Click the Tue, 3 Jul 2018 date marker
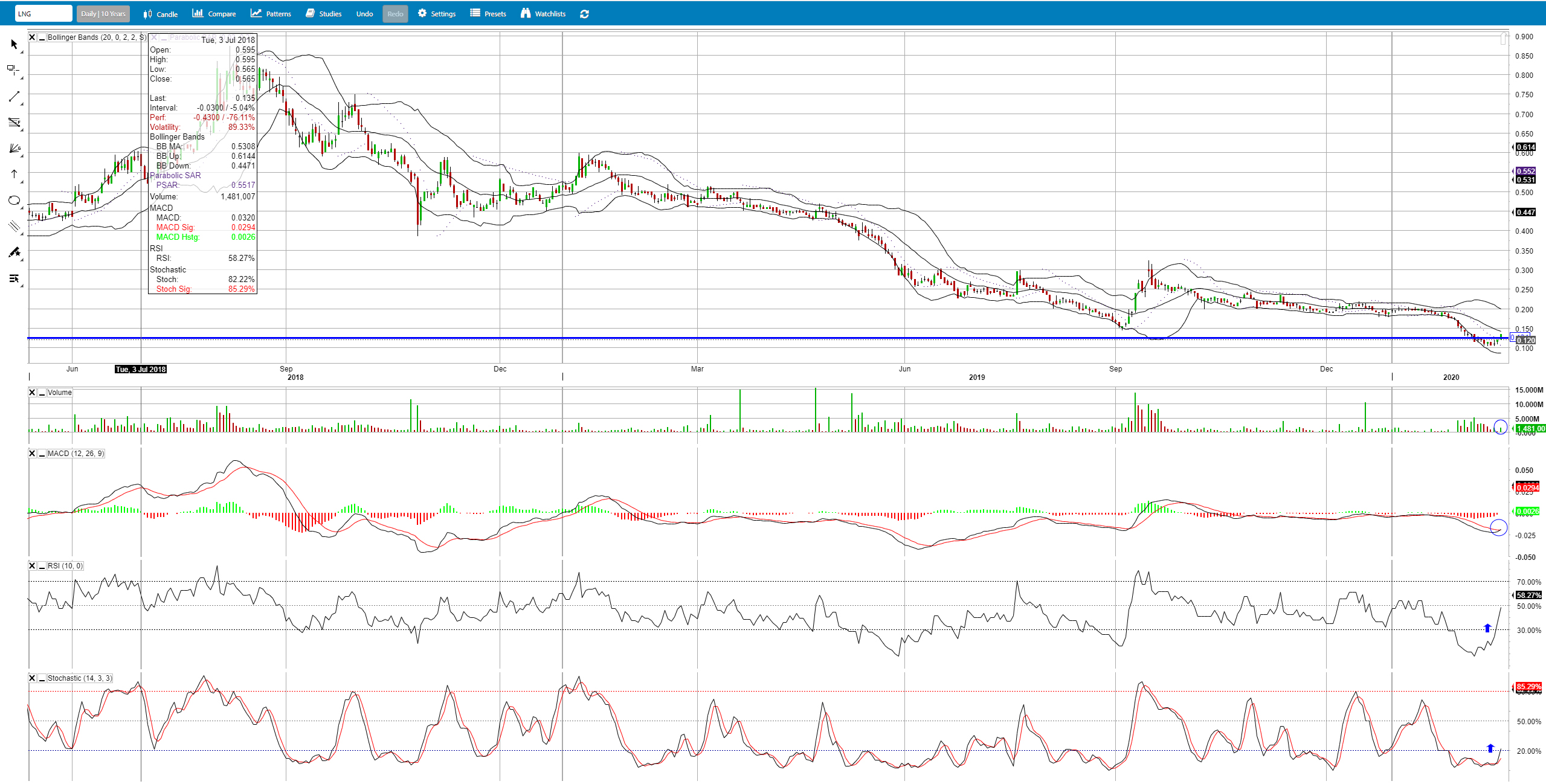This screenshot has width=1546, height=784. [141, 369]
